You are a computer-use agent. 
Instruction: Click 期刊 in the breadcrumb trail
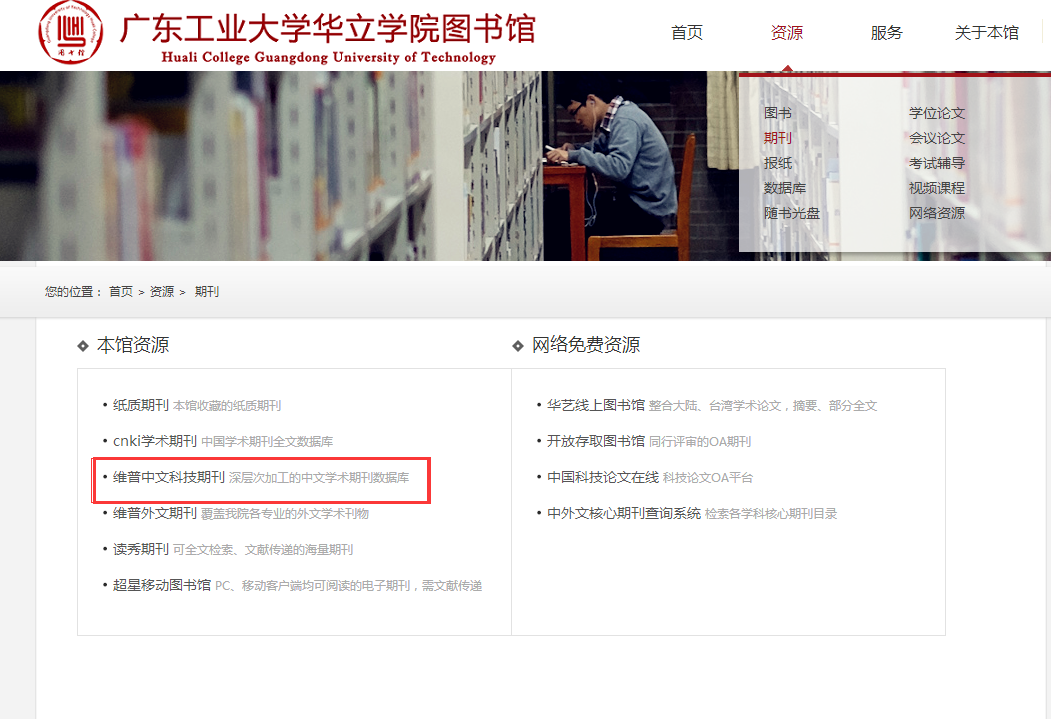click(x=206, y=291)
